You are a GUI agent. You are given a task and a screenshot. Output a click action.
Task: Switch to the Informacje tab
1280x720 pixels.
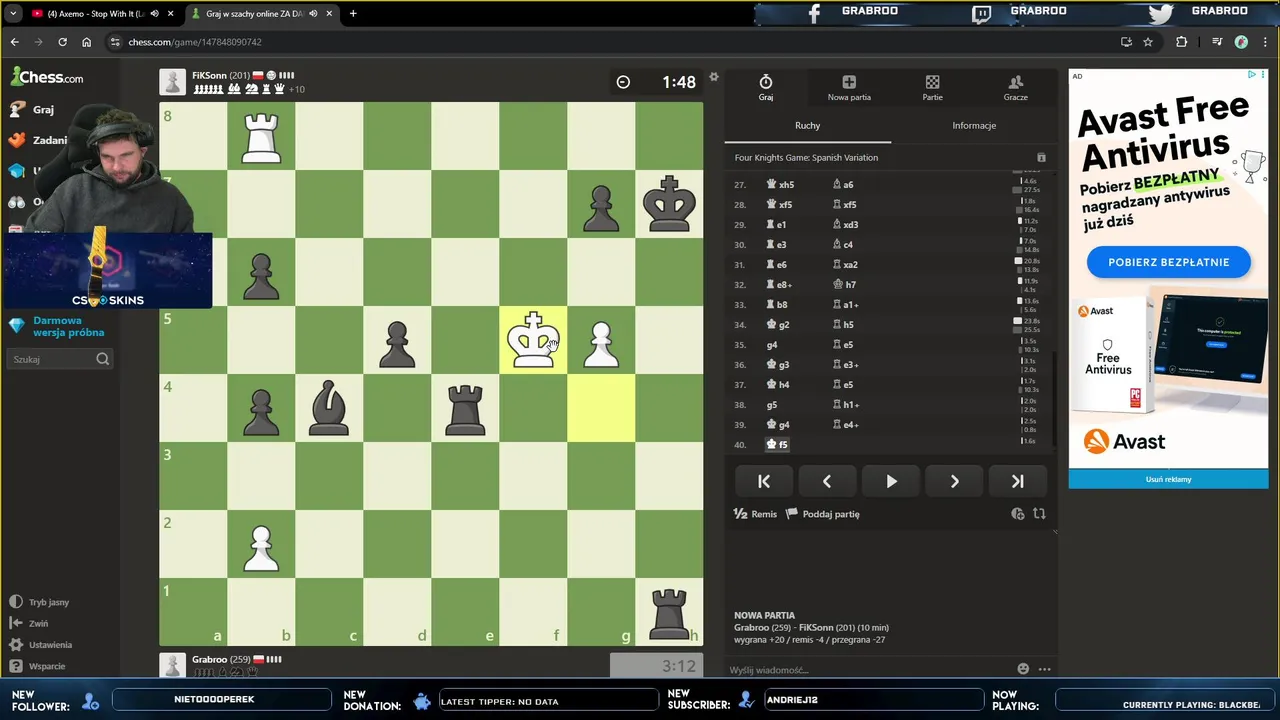click(974, 126)
